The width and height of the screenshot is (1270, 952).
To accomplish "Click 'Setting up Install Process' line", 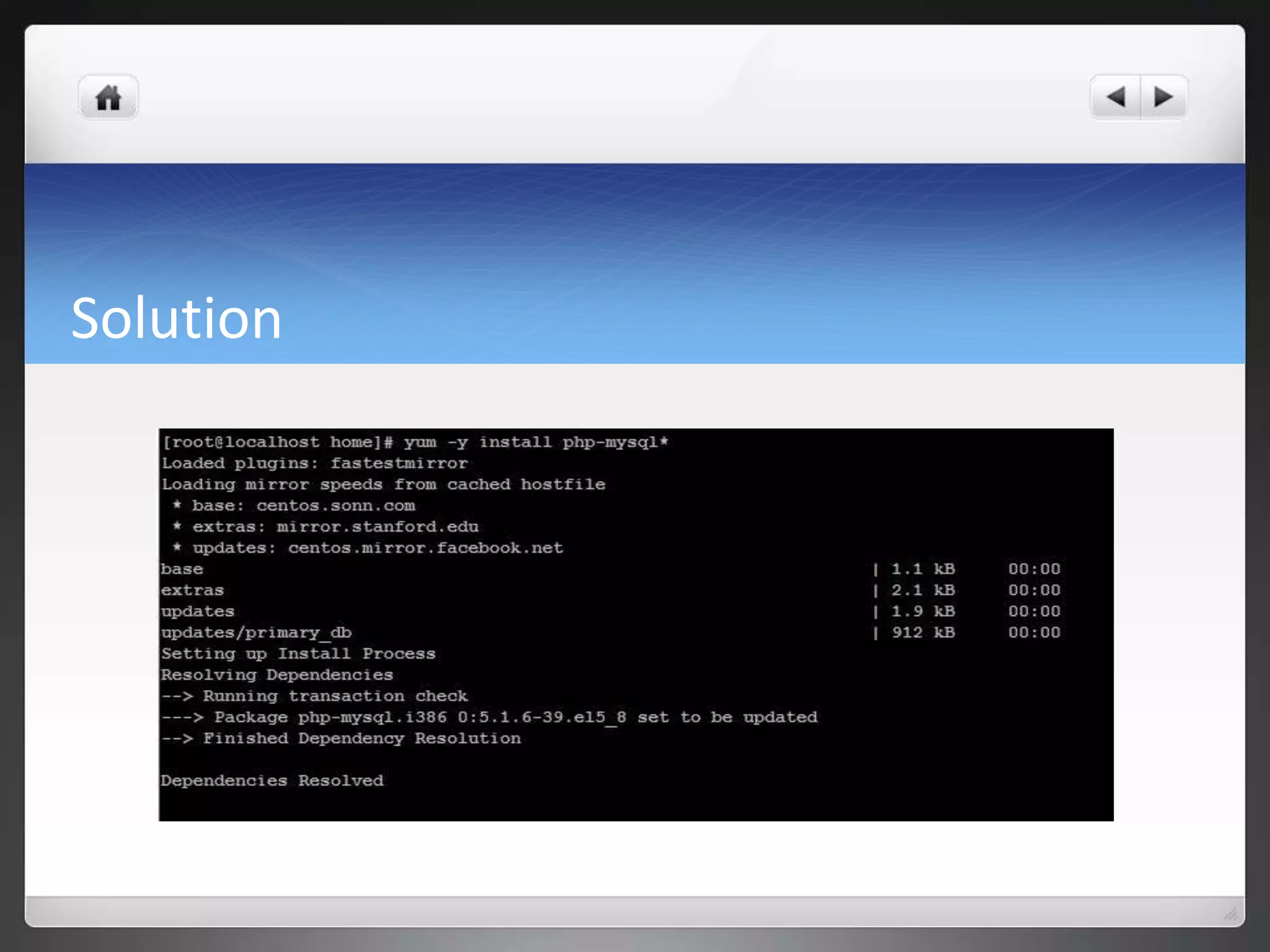I will point(298,654).
